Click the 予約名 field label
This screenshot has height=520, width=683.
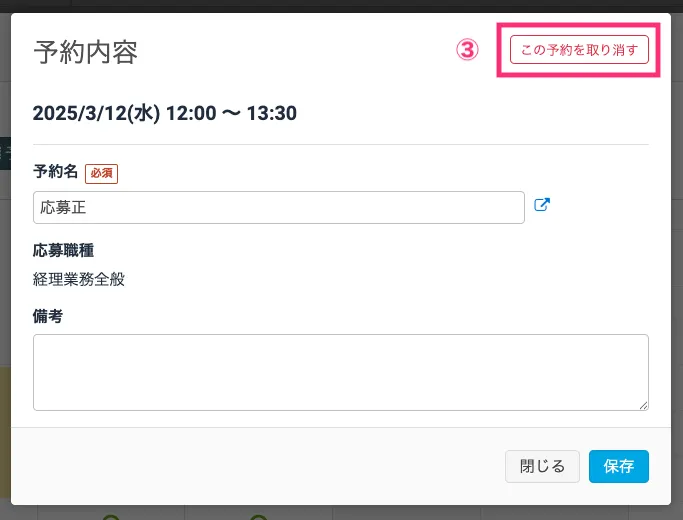point(55,172)
